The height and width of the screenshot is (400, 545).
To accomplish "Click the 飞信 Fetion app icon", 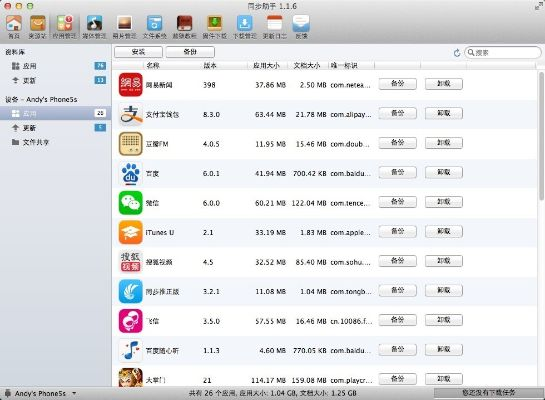I will [130, 321].
